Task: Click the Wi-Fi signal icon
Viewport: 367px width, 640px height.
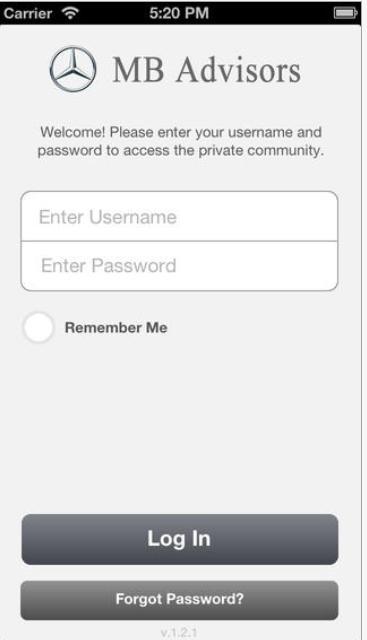Action: [71, 13]
